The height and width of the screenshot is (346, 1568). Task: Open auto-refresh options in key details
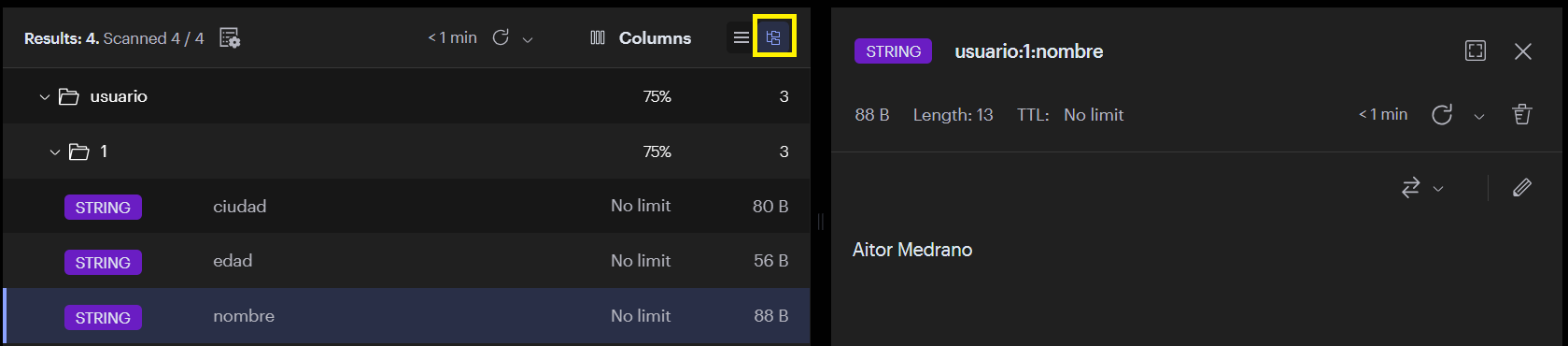[1479, 116]
